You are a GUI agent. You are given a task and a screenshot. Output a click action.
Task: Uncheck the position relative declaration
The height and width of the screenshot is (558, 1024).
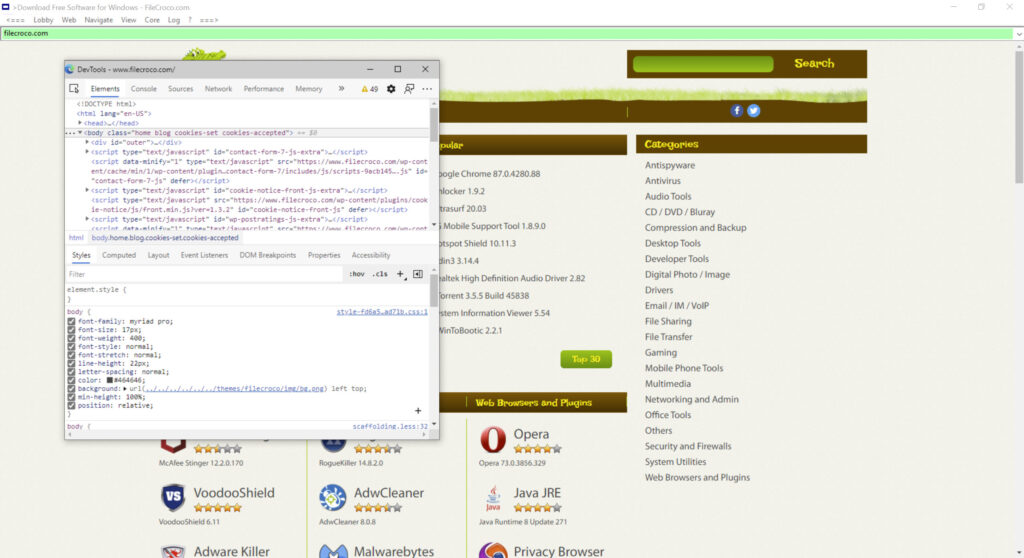pyautogui.click(x=71, y=406)
